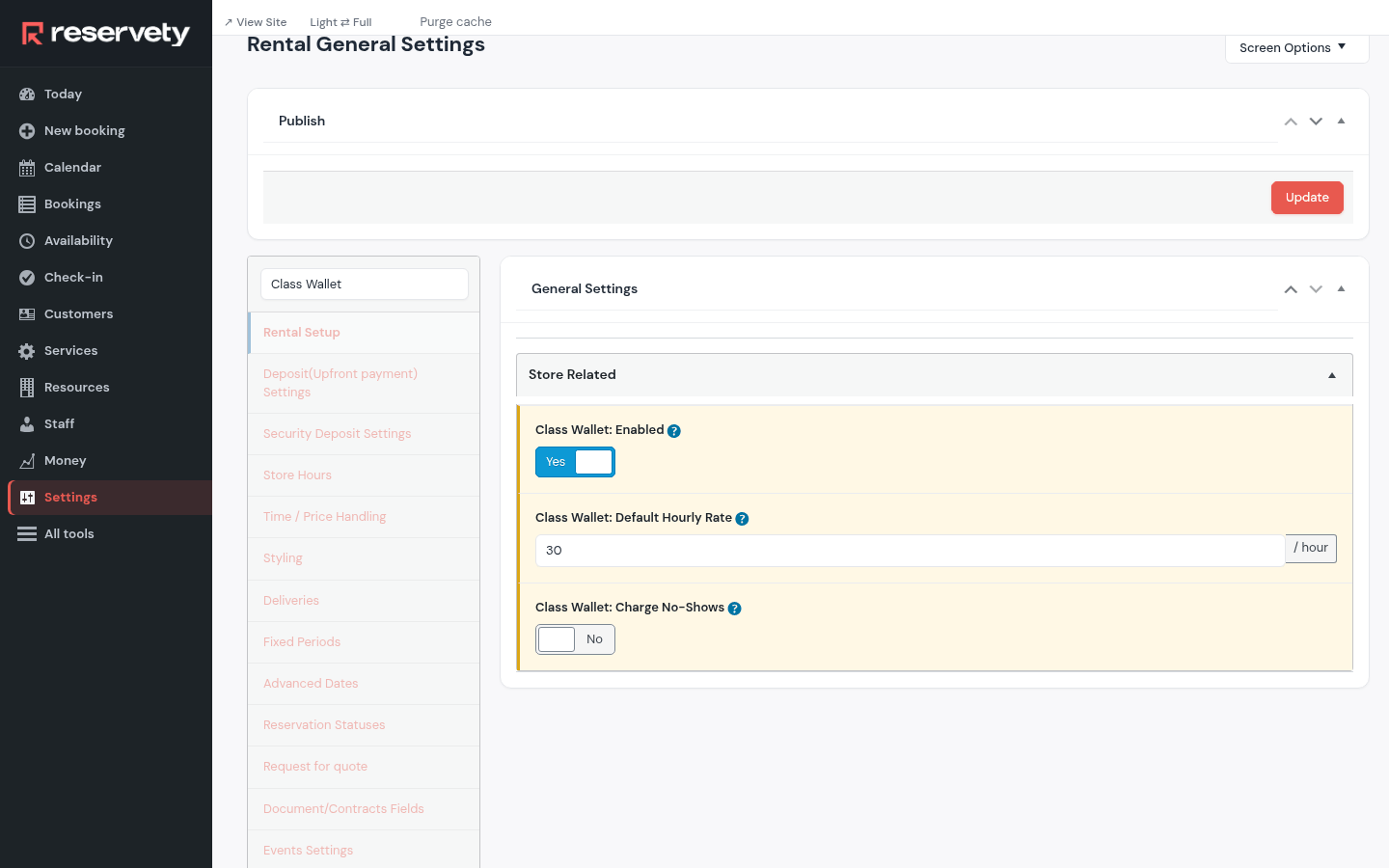1389x868 pixels.
Task: Click the All tools hamburger icon
Action: point(27,534)
